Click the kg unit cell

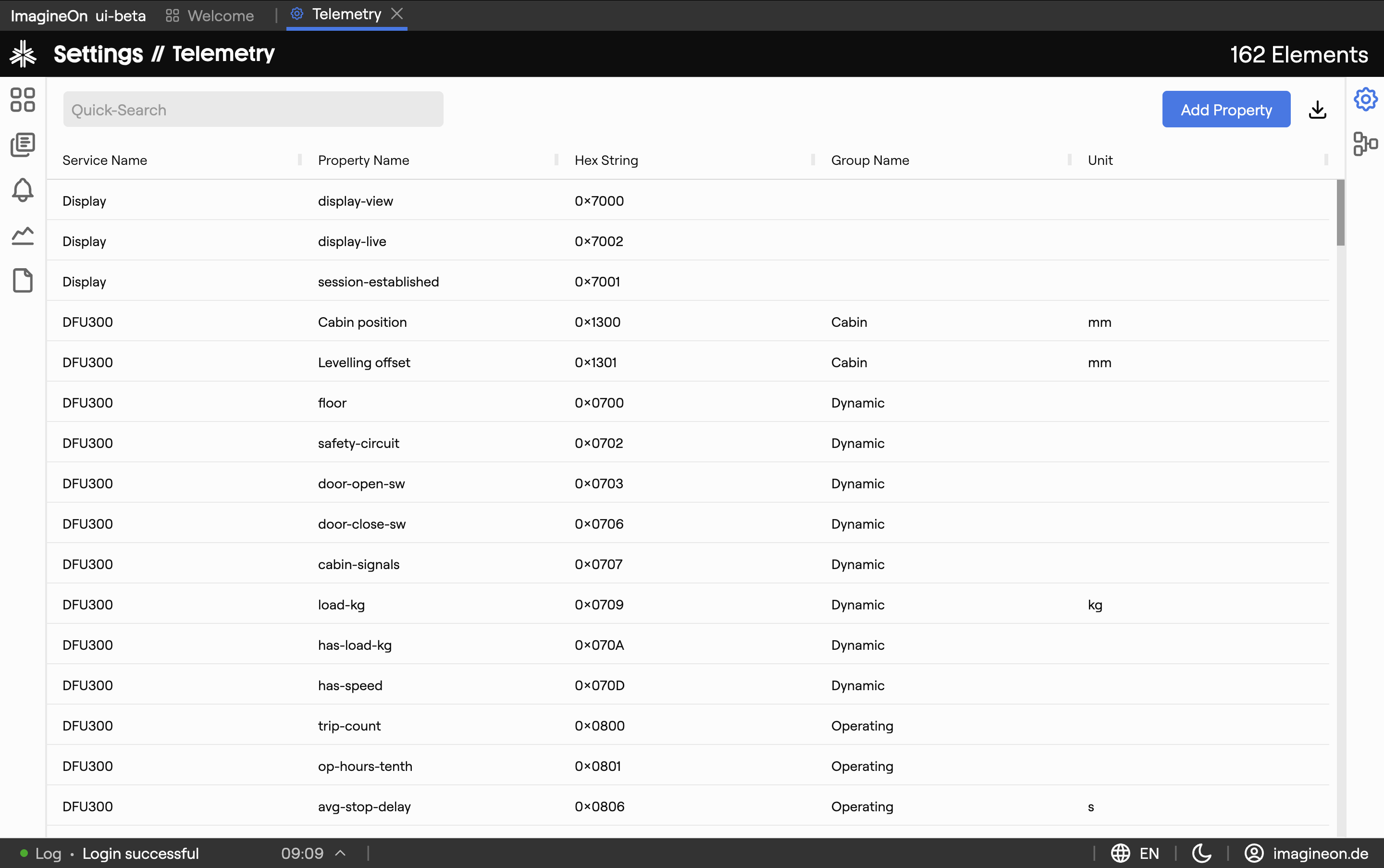click(x=1095, y=605)
